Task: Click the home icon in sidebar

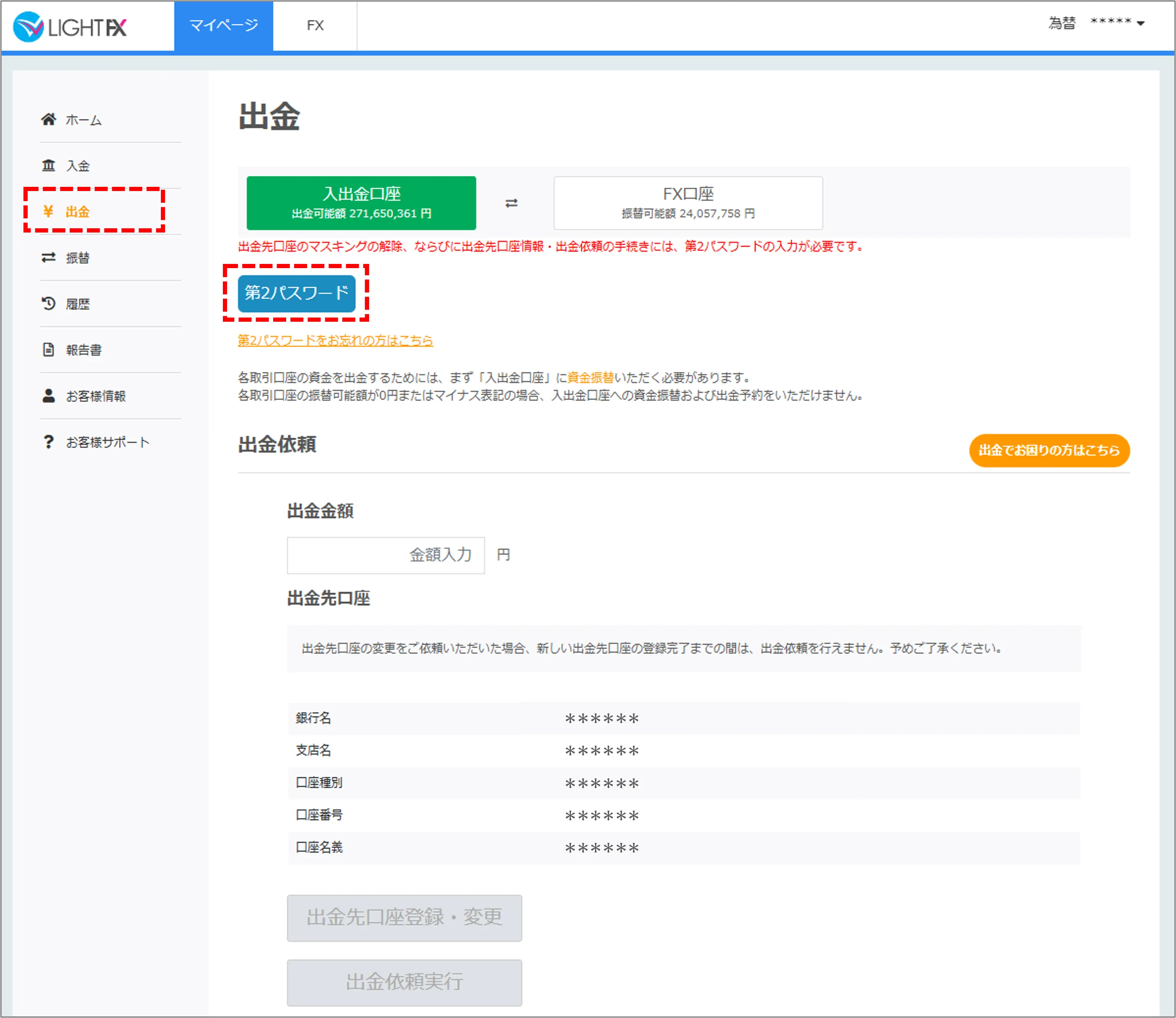Action: [x=49, y=119]
